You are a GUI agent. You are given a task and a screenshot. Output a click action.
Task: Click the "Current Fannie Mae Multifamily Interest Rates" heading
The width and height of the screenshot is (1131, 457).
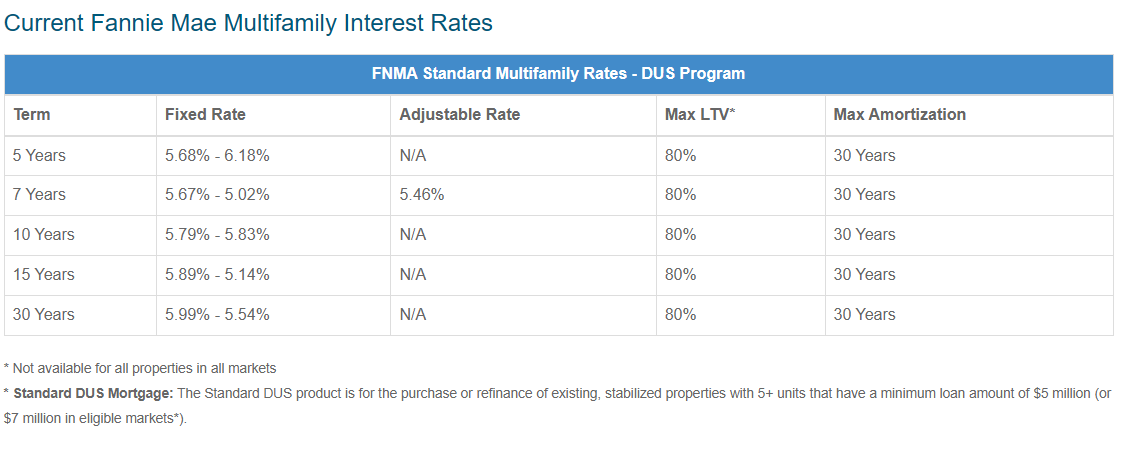248,22
